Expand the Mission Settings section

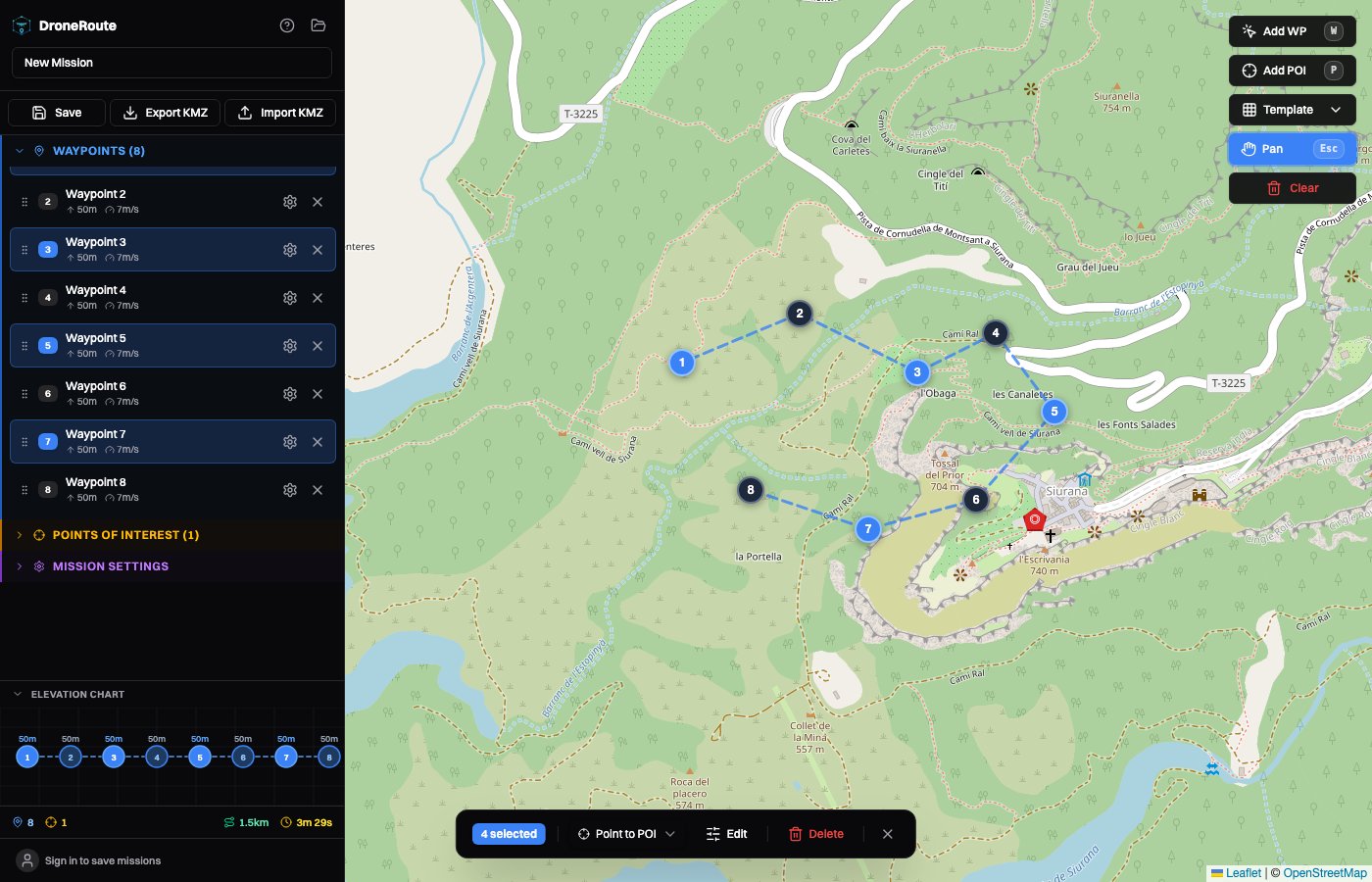[20, 566]
